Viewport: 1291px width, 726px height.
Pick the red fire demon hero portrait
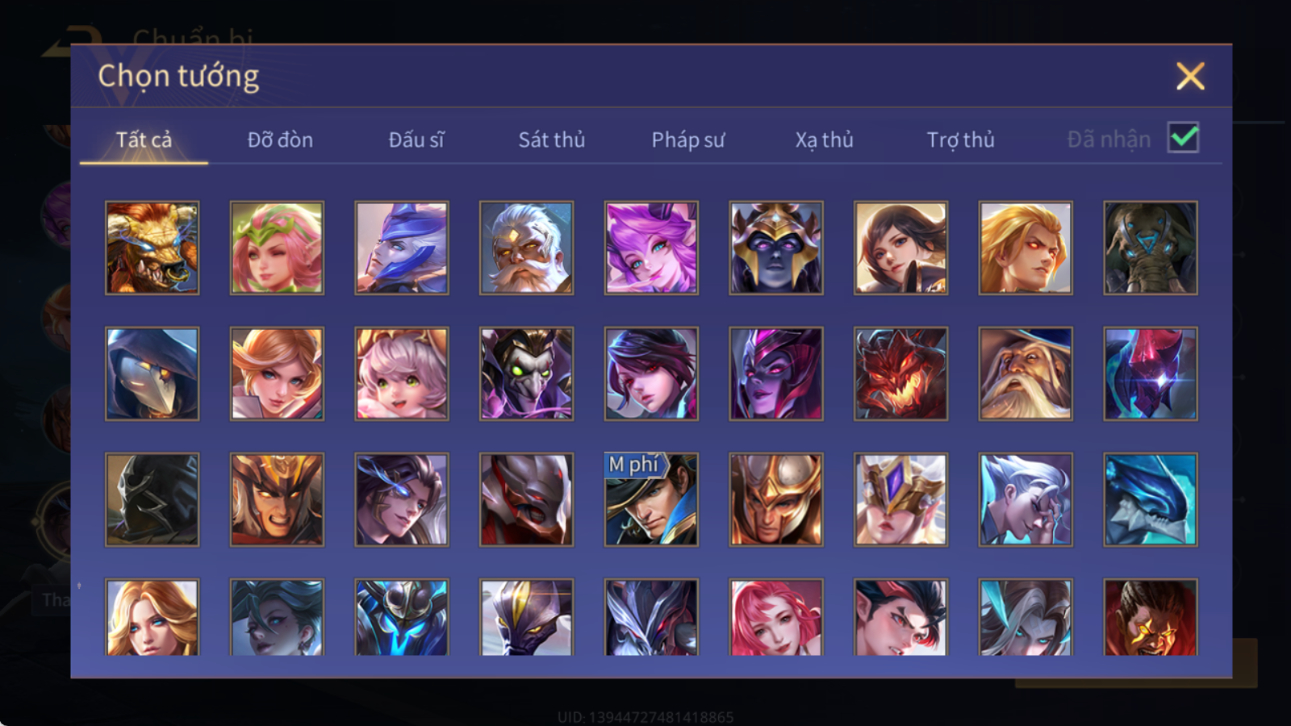click(901, 374)
